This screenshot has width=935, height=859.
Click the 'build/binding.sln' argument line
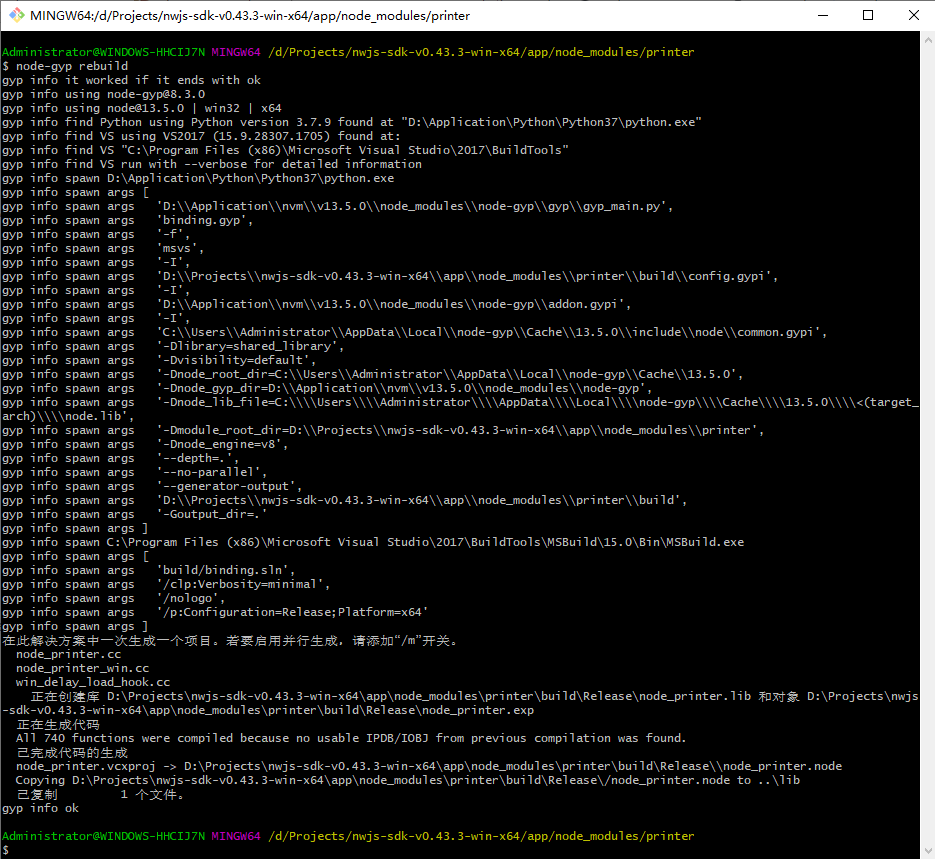148,570
